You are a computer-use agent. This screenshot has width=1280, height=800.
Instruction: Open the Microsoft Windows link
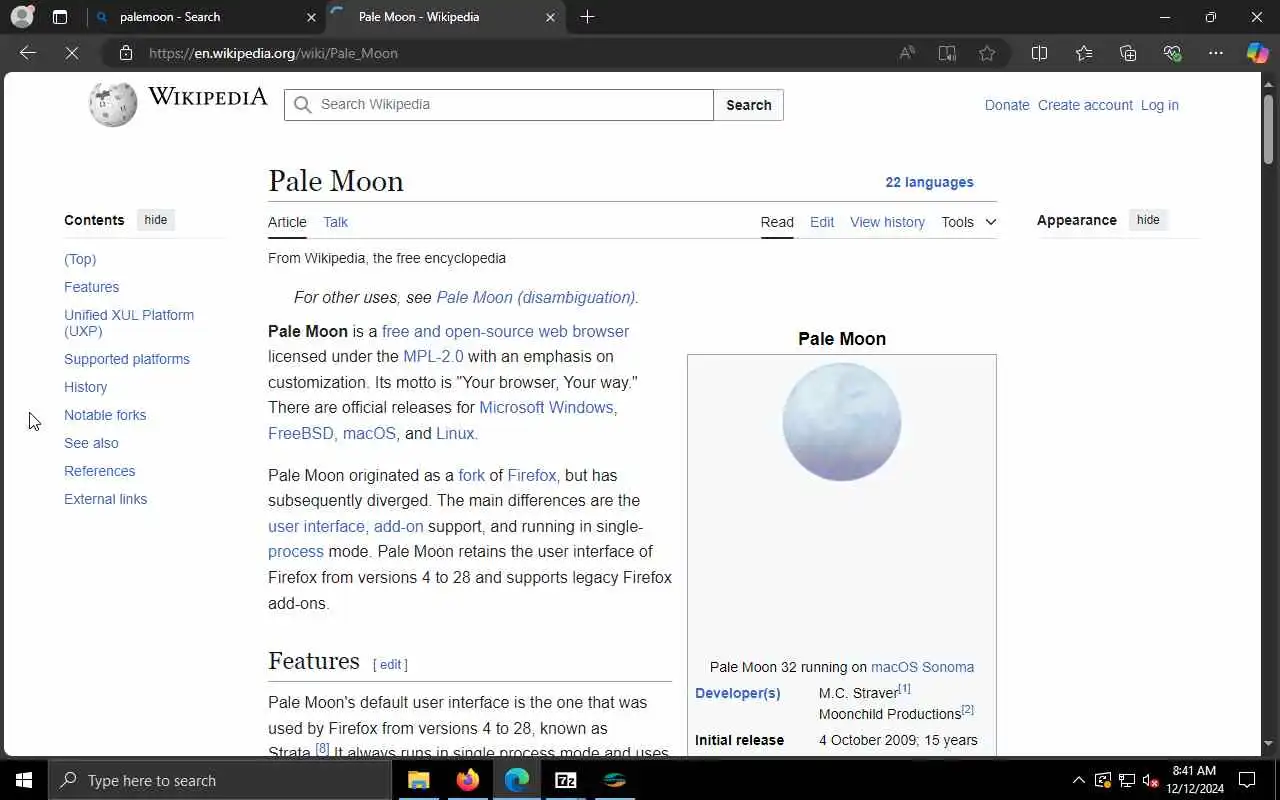point(546,407)
